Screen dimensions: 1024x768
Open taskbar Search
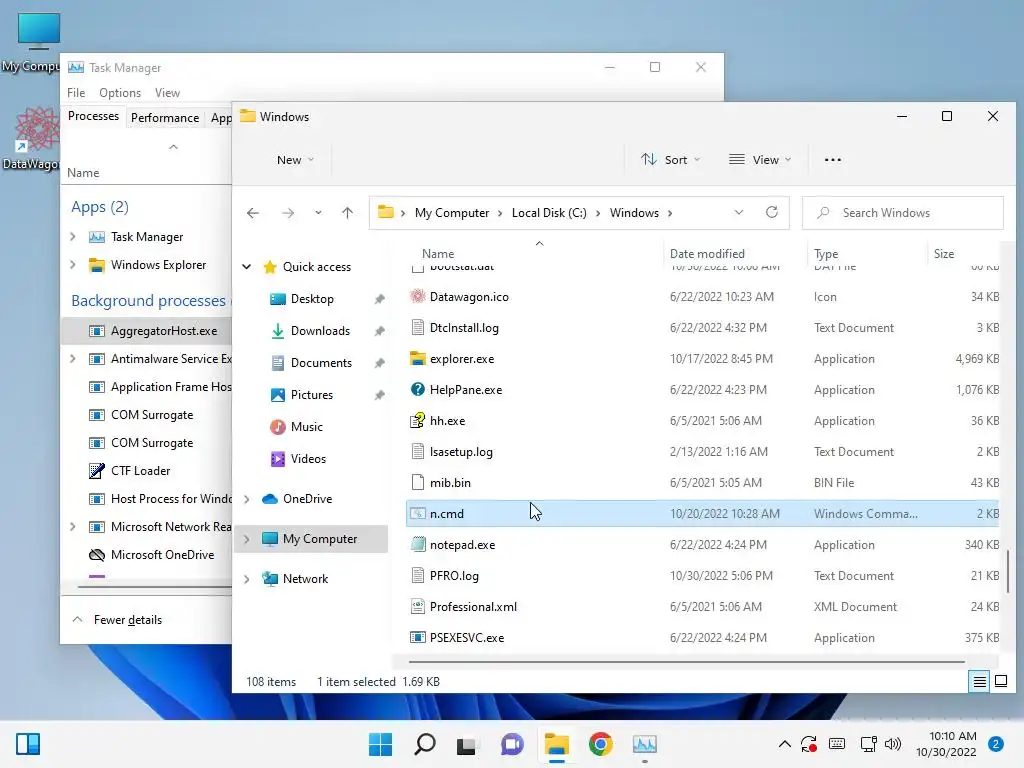(424, 744)
